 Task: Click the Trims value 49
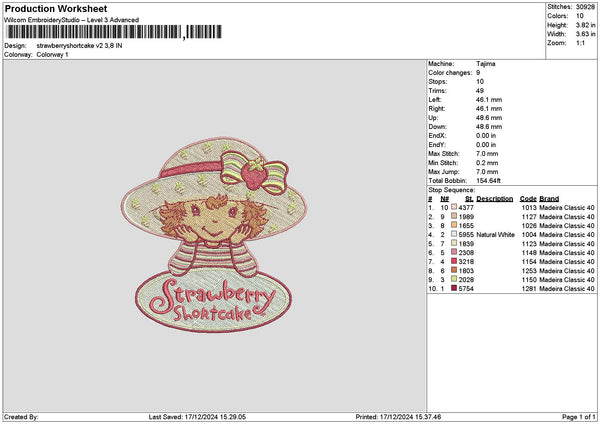coord(480,91)
